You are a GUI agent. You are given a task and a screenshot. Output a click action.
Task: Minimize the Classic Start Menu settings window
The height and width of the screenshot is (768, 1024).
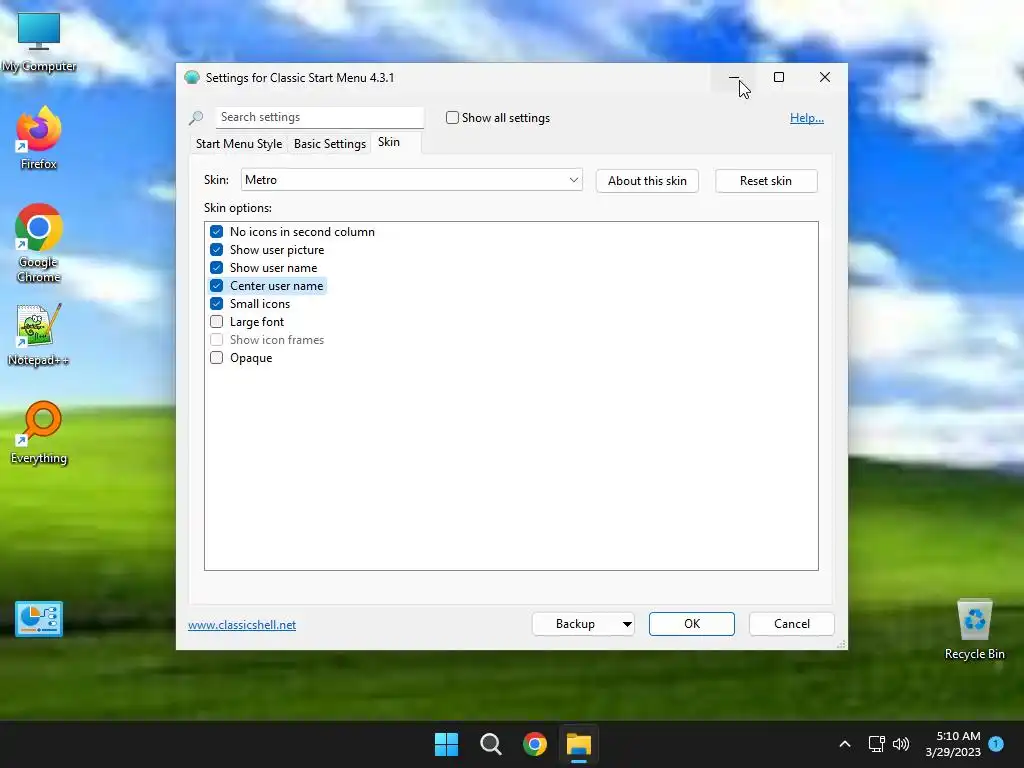pyautogui.click(x=733, y=78)
